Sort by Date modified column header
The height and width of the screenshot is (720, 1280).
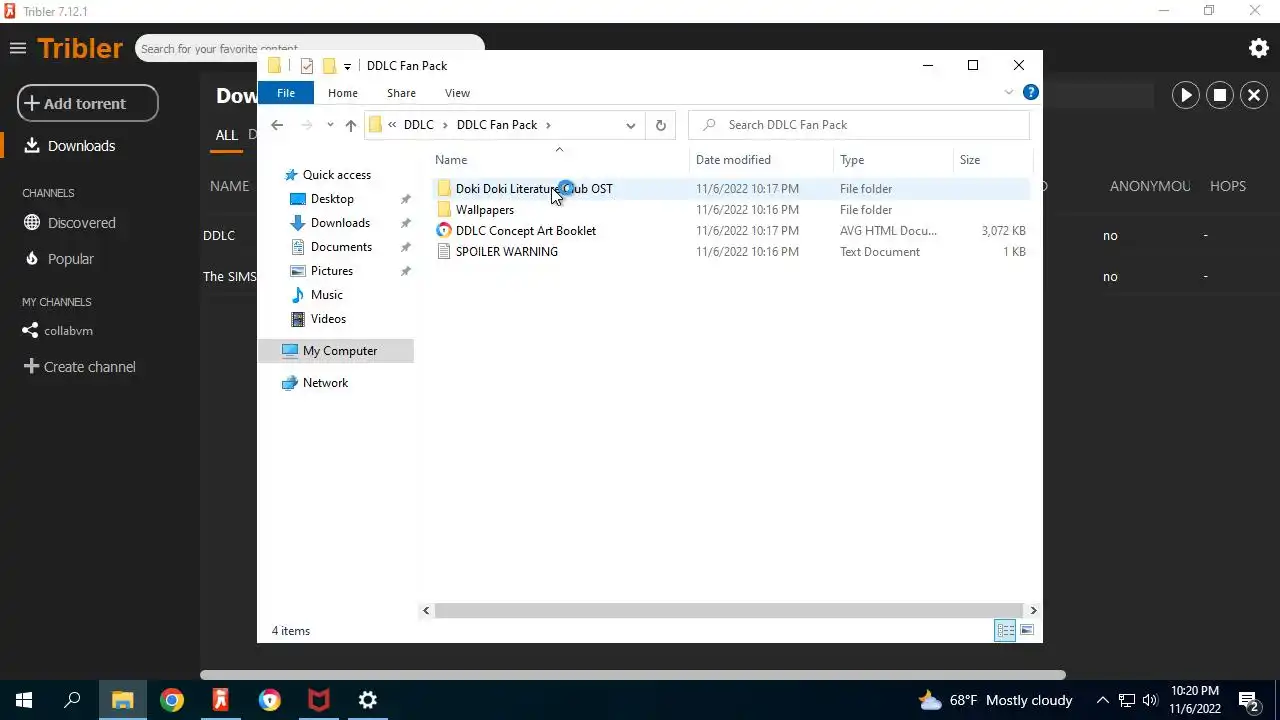(761, 160)
